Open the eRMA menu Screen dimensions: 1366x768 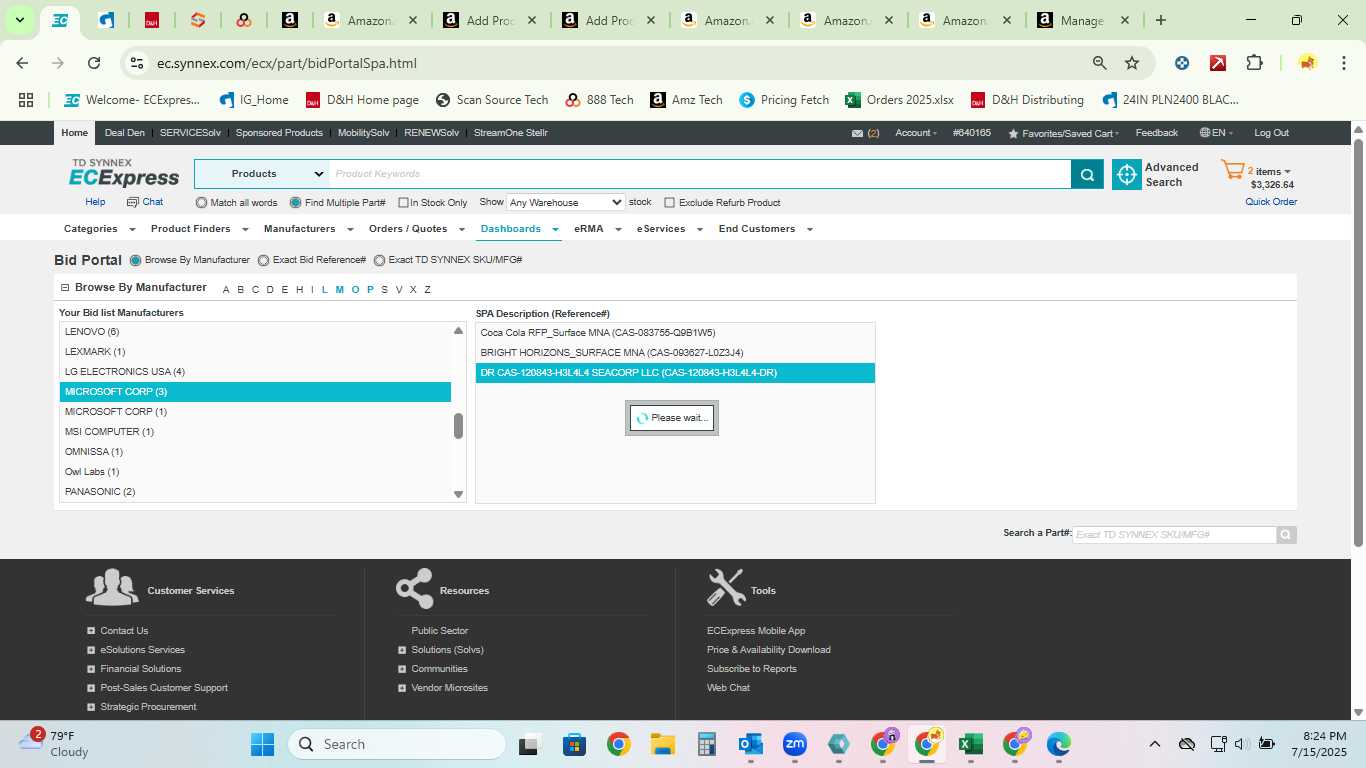click(x=596, y=229)
